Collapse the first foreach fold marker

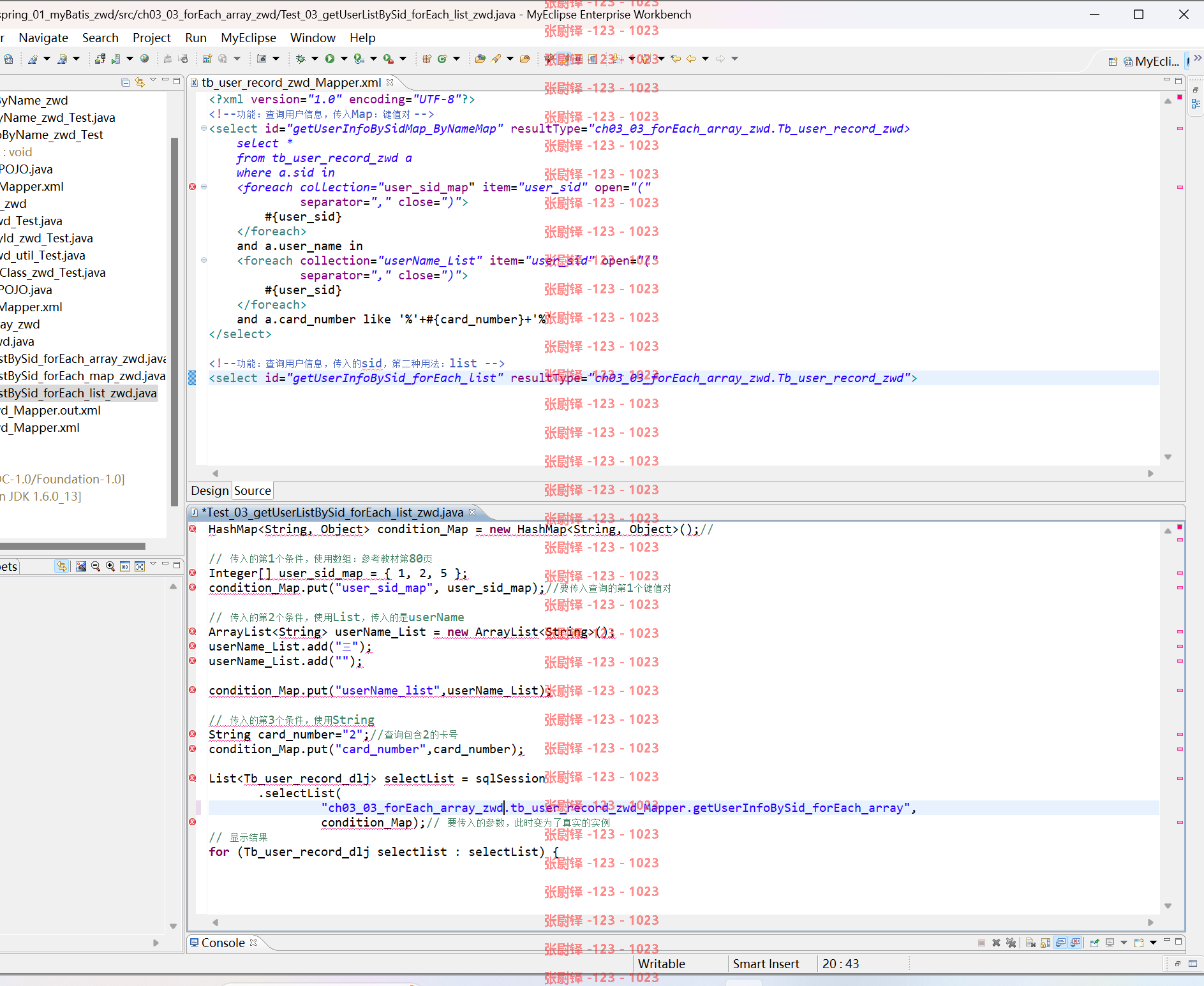click(x=204, y=187)
